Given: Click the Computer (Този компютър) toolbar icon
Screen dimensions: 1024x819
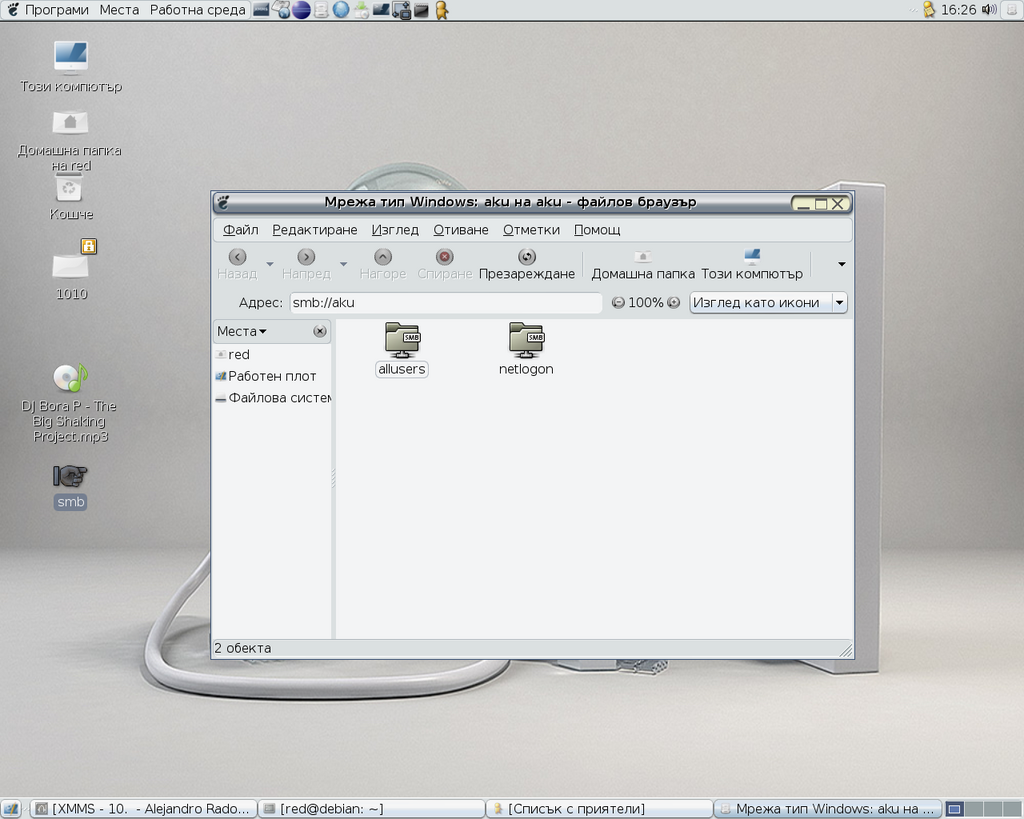Looking at the screenshot, I should click(x=752, y=257).
